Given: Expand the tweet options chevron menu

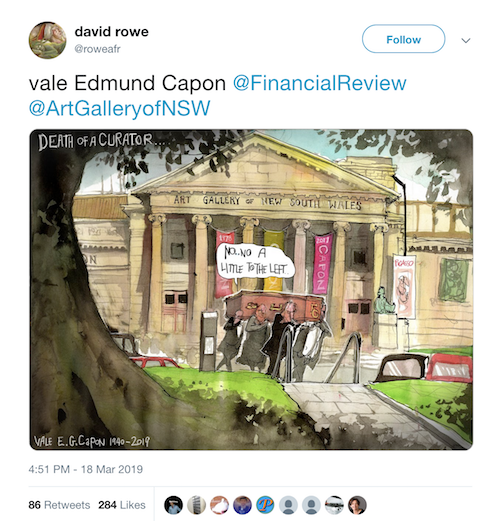Looking at the screenshot, I should [x=466, y=40].
